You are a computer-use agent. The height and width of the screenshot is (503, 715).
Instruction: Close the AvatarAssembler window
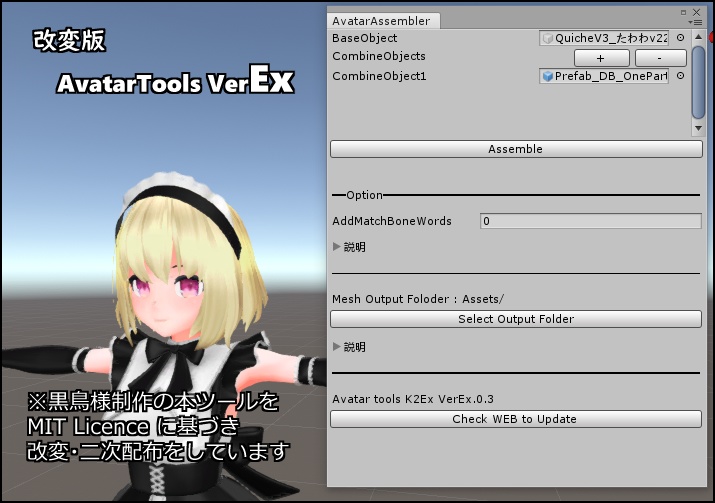[697, 12]
